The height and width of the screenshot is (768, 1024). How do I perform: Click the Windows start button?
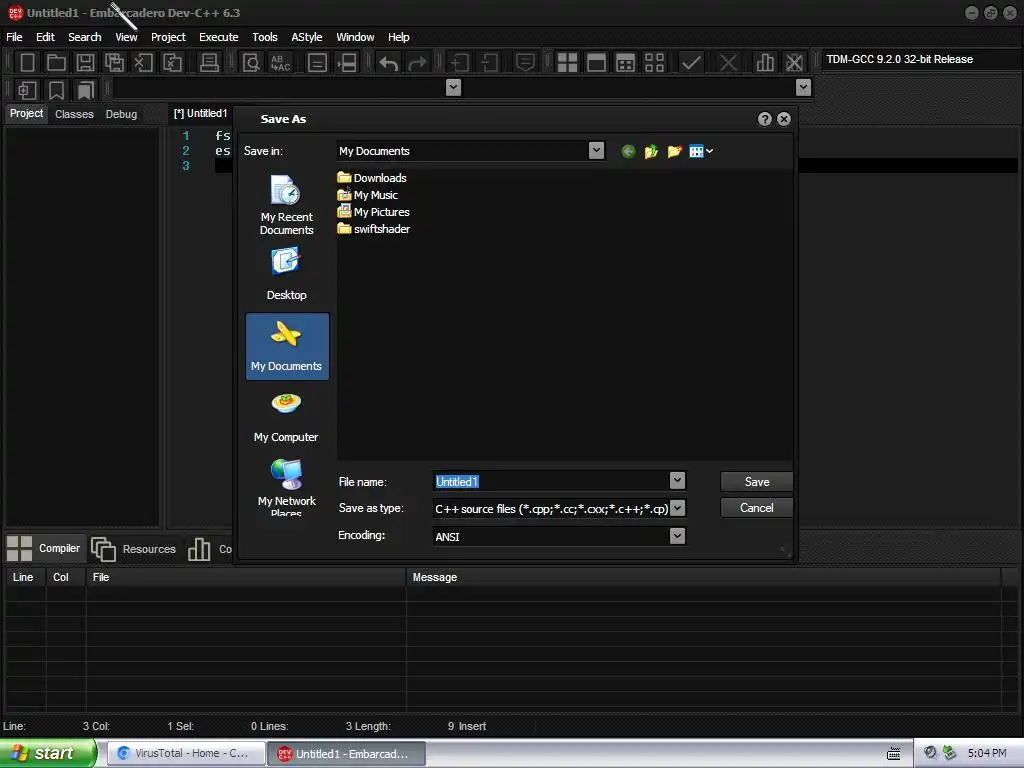click(48, 753)
